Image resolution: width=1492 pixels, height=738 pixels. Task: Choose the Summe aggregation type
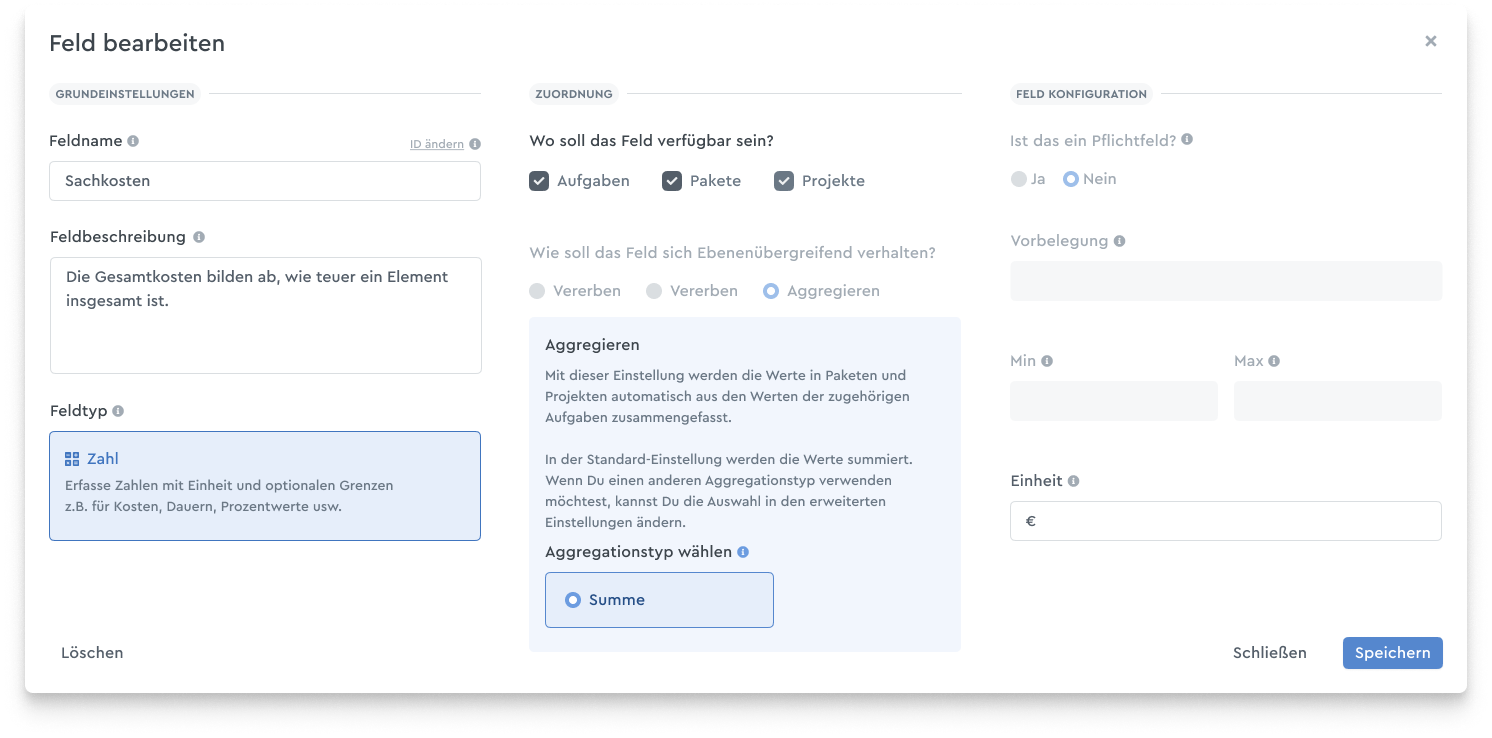[x=659, y=600]
